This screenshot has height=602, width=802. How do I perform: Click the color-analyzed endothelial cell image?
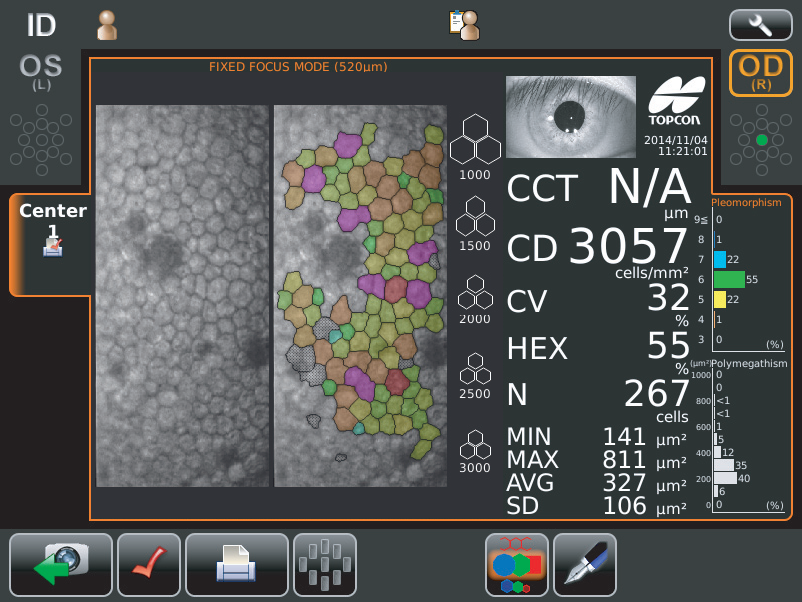tap(360, 296)
